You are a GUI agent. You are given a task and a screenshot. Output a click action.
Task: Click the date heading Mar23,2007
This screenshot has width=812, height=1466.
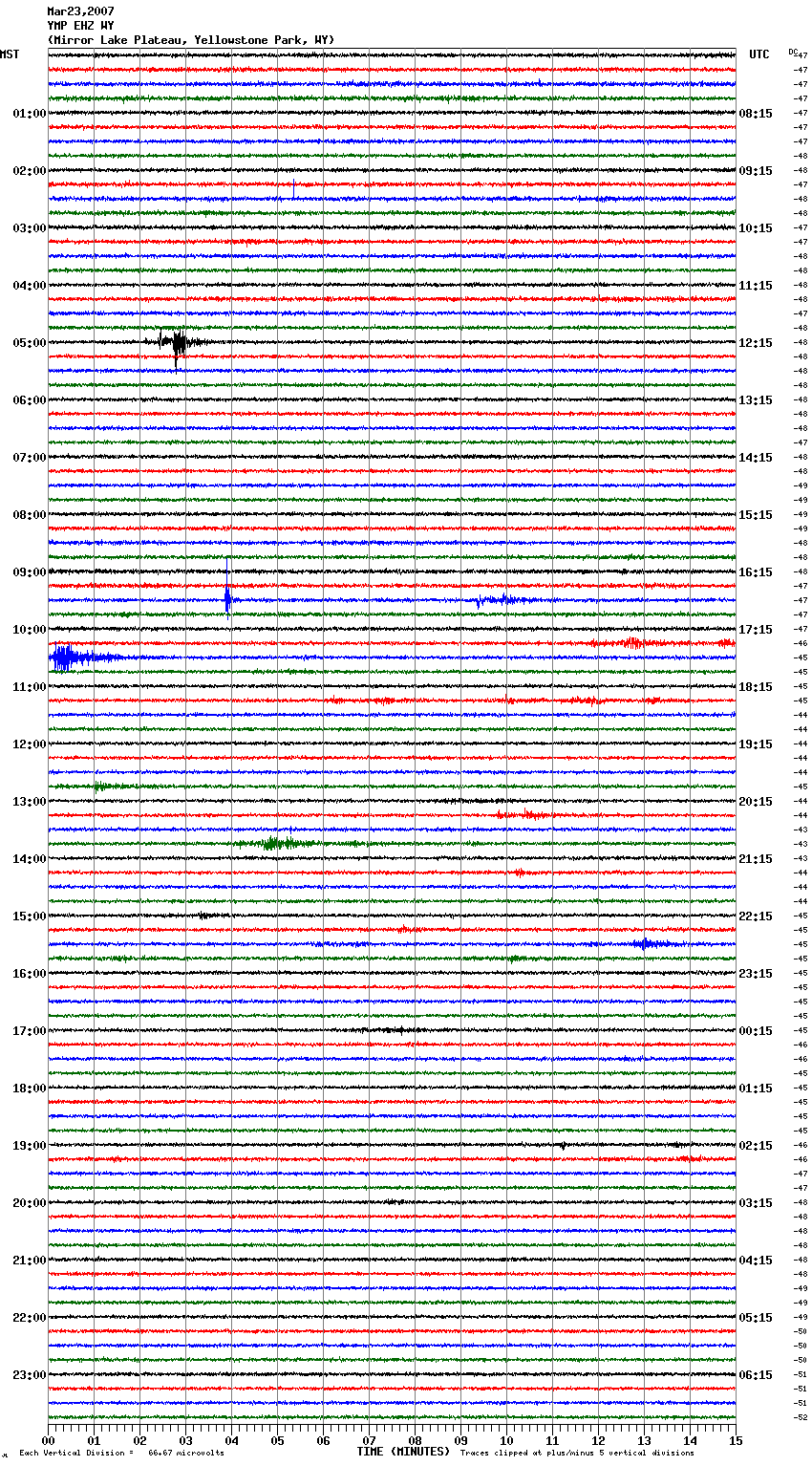[x=80, y=11]
